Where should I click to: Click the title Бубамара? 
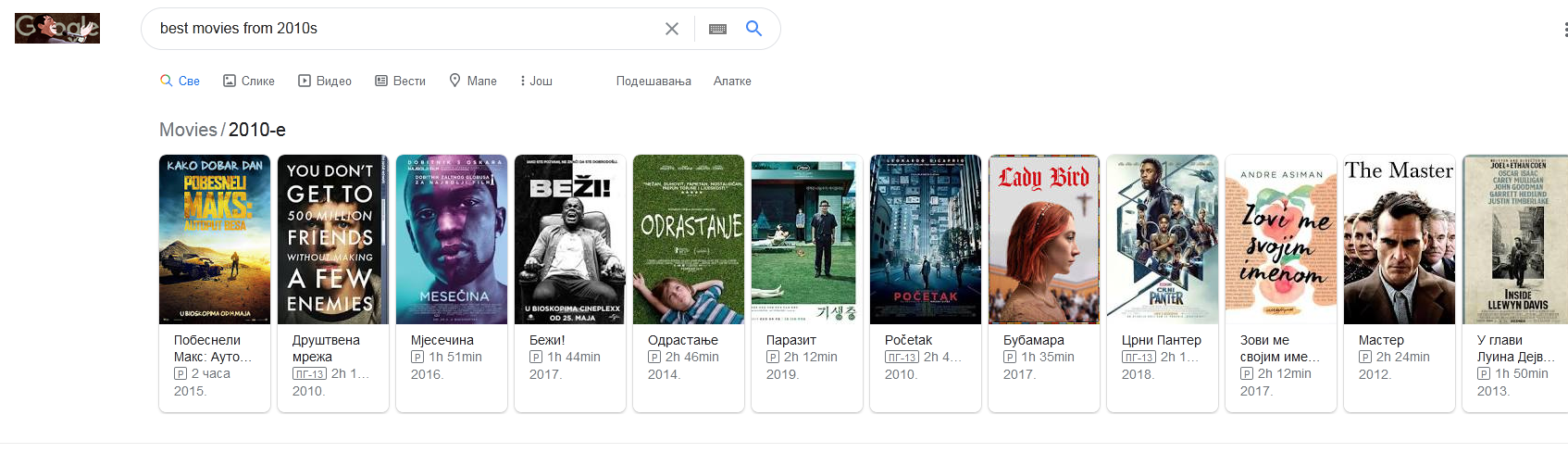[x=1034, y=340]
